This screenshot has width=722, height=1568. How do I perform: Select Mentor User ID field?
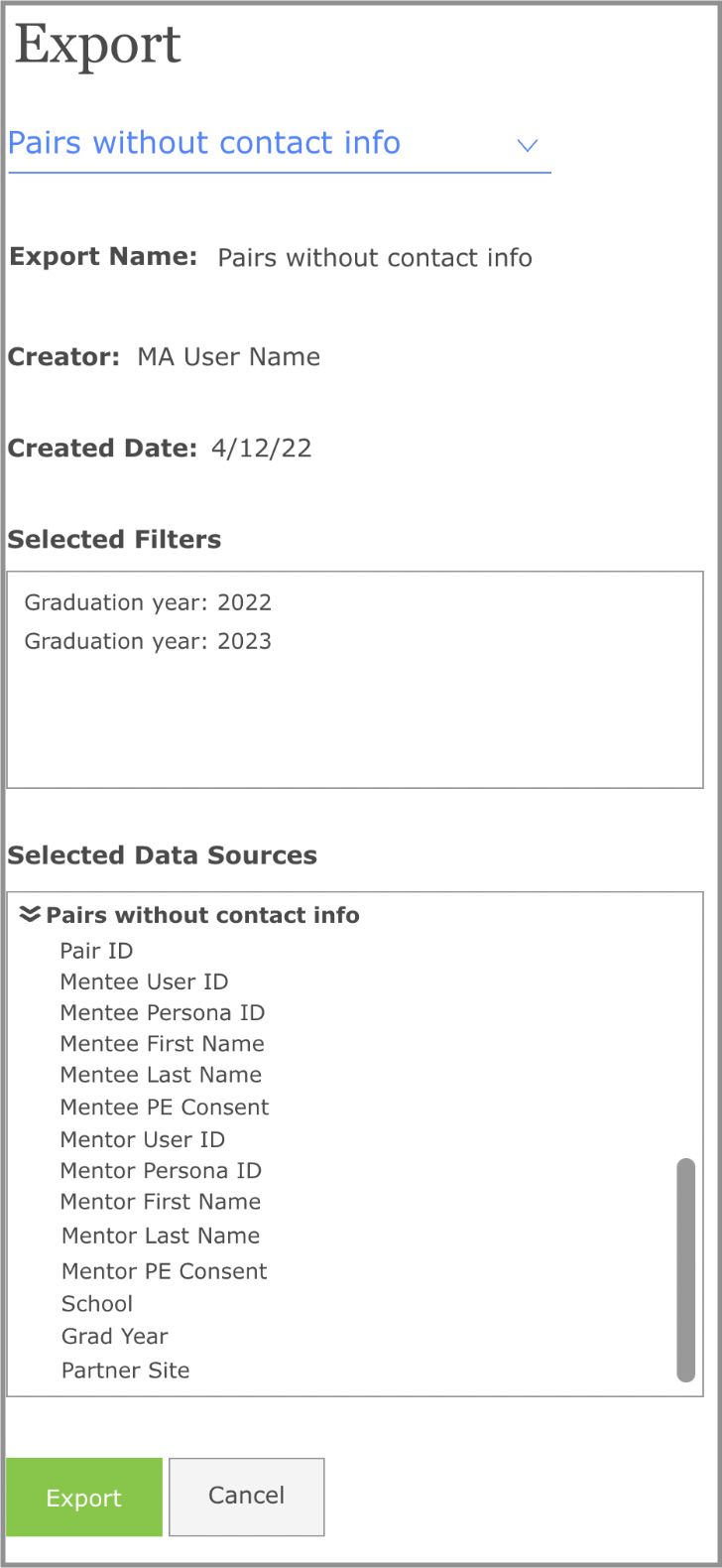[x=143, y=1139]
